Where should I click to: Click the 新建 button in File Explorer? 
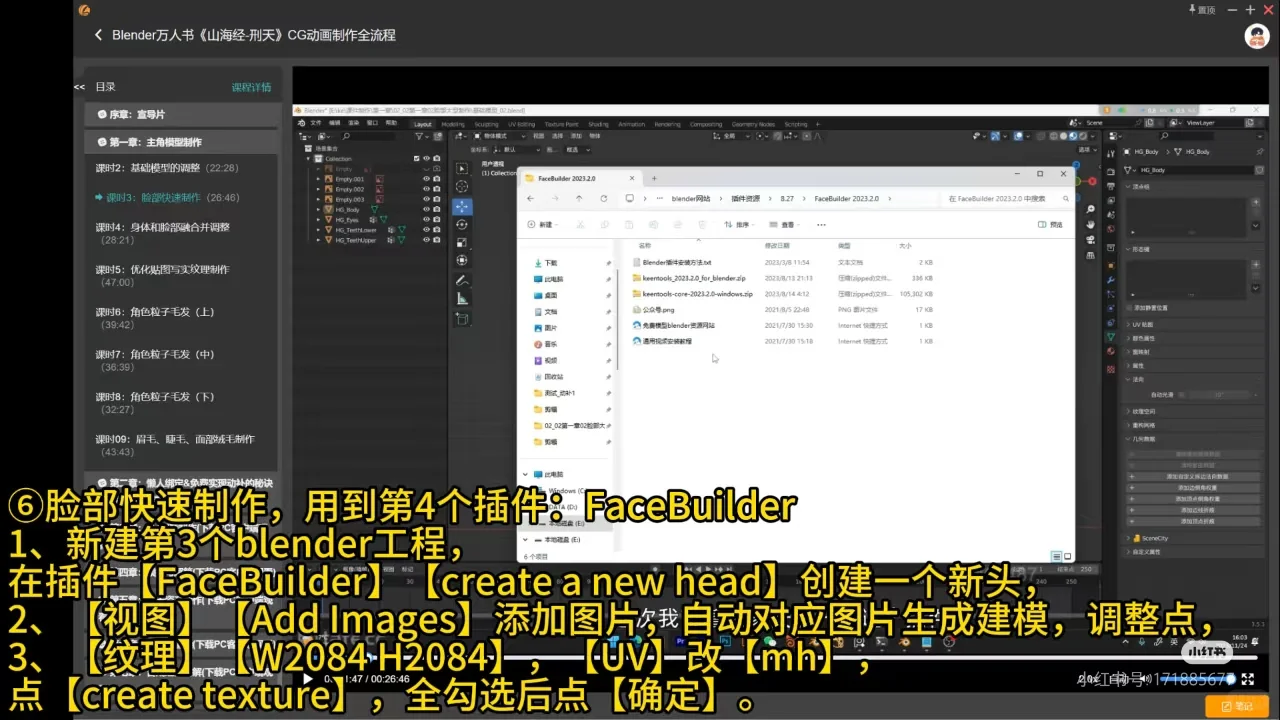[541, 224]
